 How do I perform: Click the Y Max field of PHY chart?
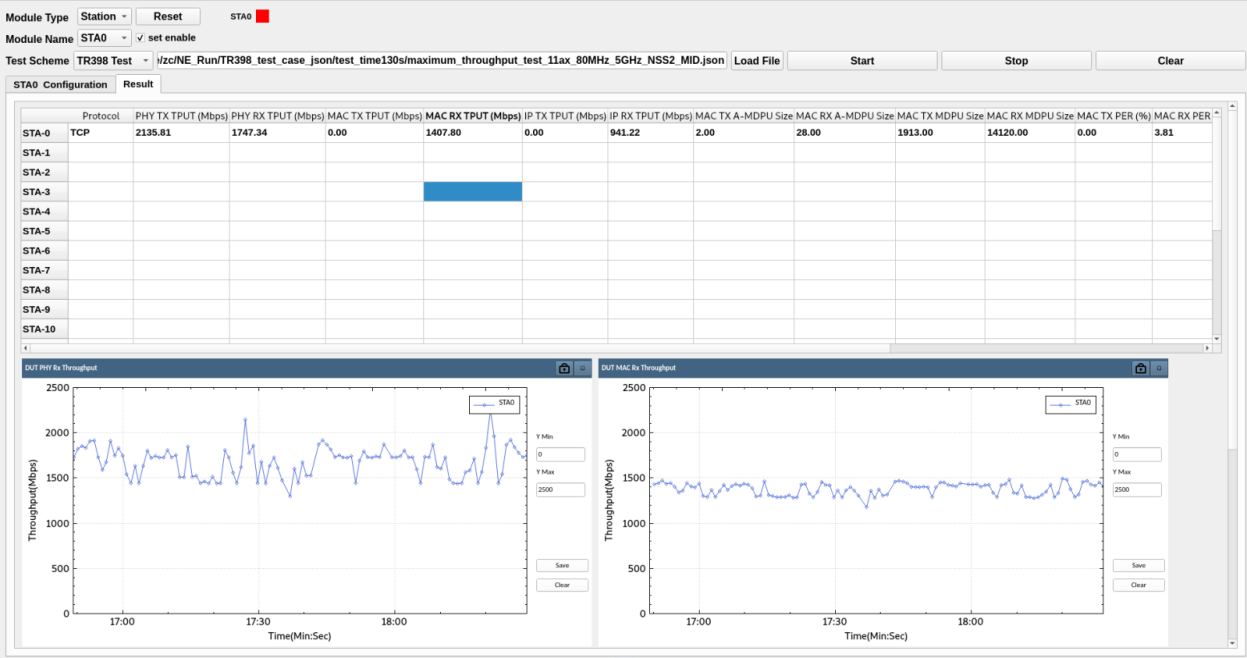tap(560, 490)
